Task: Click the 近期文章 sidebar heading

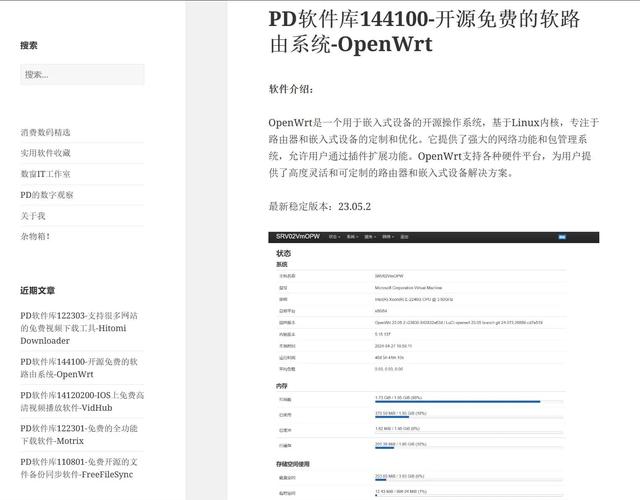Action: click(37, 290)
